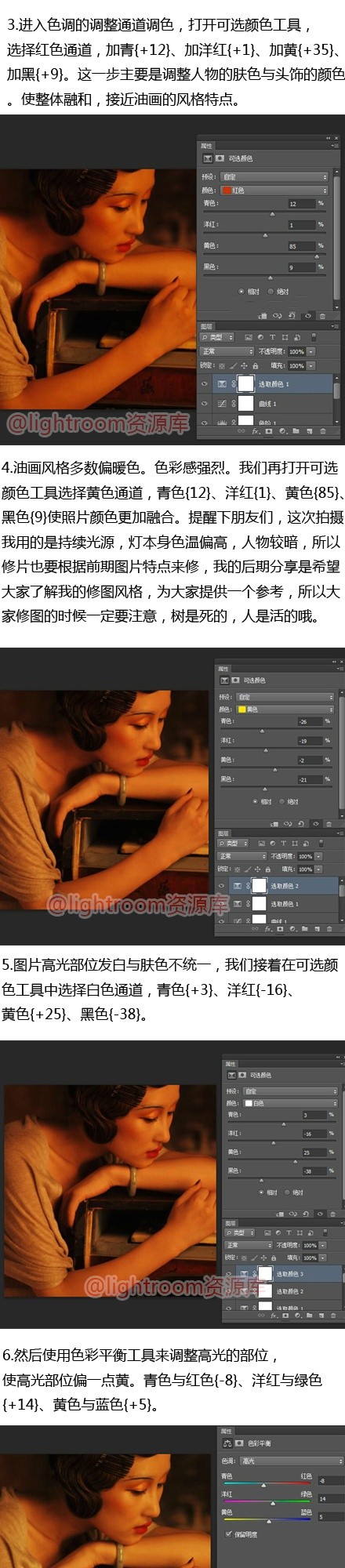This screenshot has height=1568, width=345.
Task: Click the view previous state icon in 白色 panel
Action: [x=292, y=1214]
